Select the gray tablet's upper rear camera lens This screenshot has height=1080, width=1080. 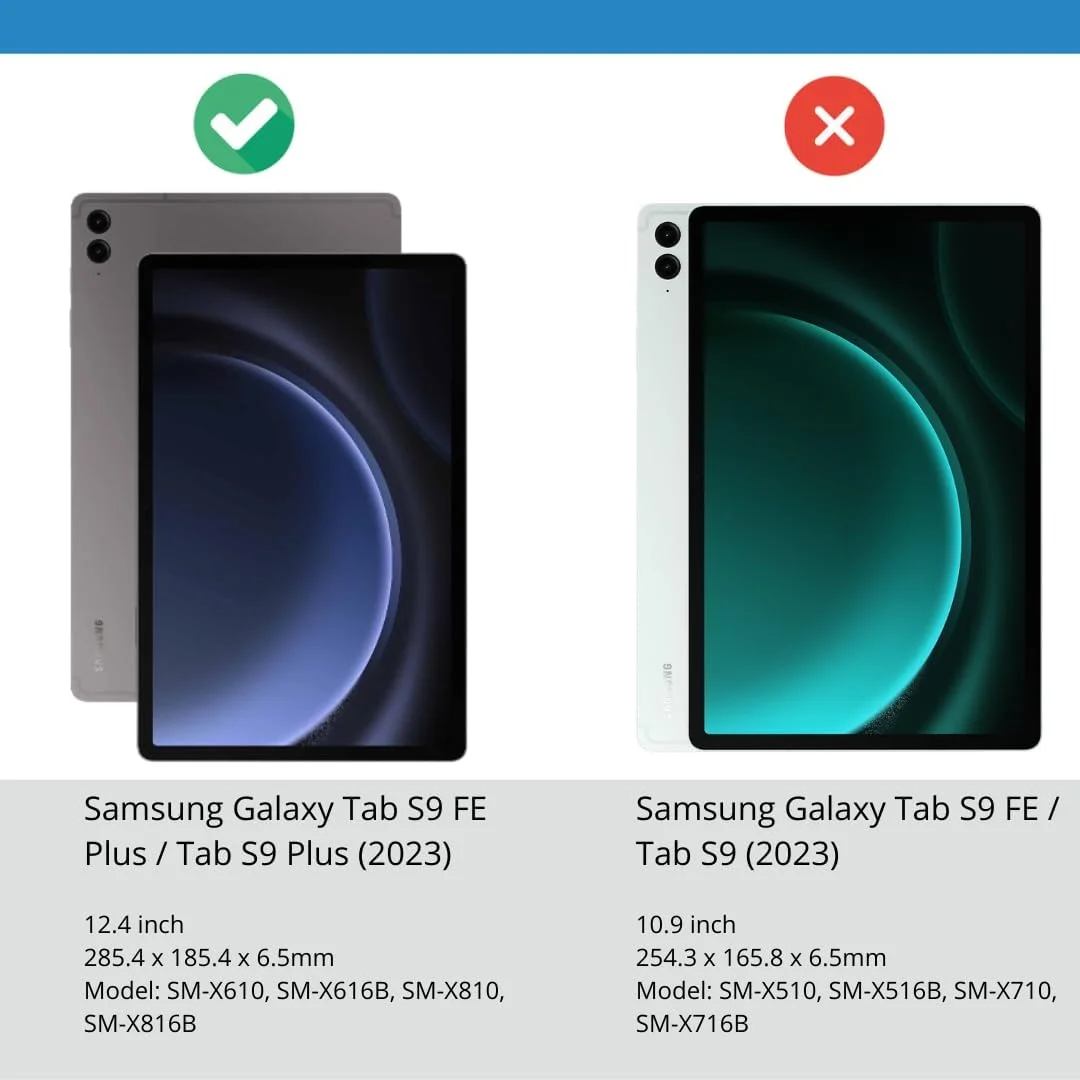click(99, 222)
